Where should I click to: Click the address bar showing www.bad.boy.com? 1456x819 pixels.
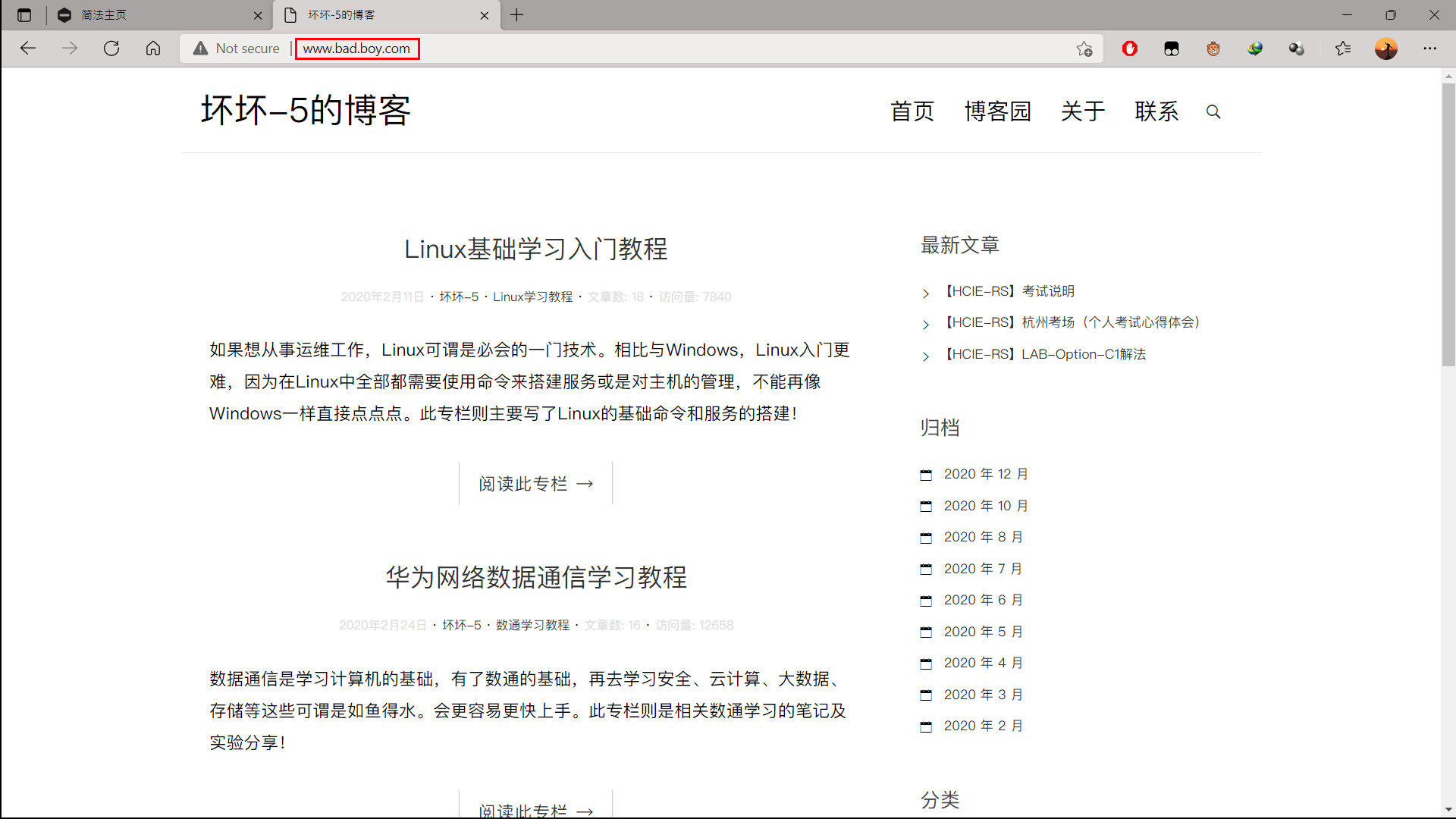pos(356,49)
